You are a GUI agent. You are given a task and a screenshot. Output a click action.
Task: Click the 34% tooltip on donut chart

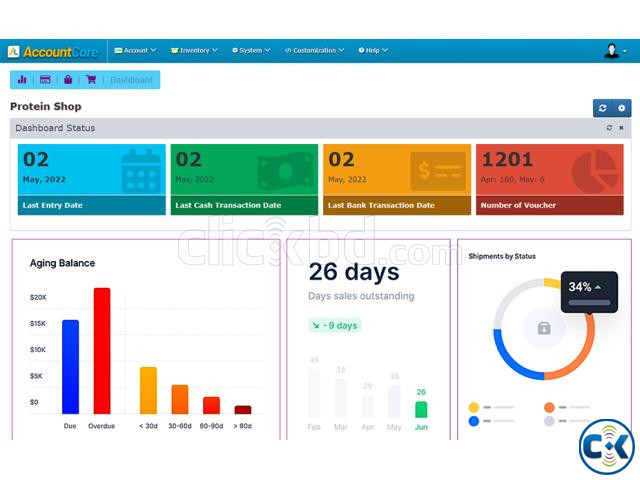589,292
